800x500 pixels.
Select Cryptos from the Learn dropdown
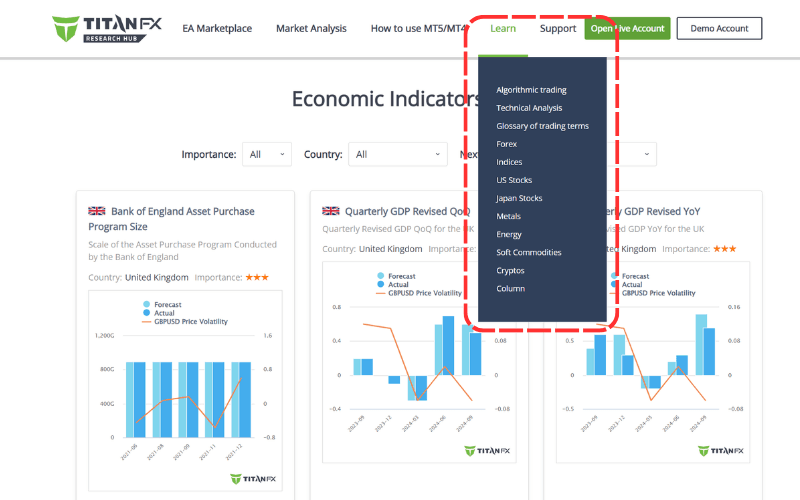click(510, 271)
